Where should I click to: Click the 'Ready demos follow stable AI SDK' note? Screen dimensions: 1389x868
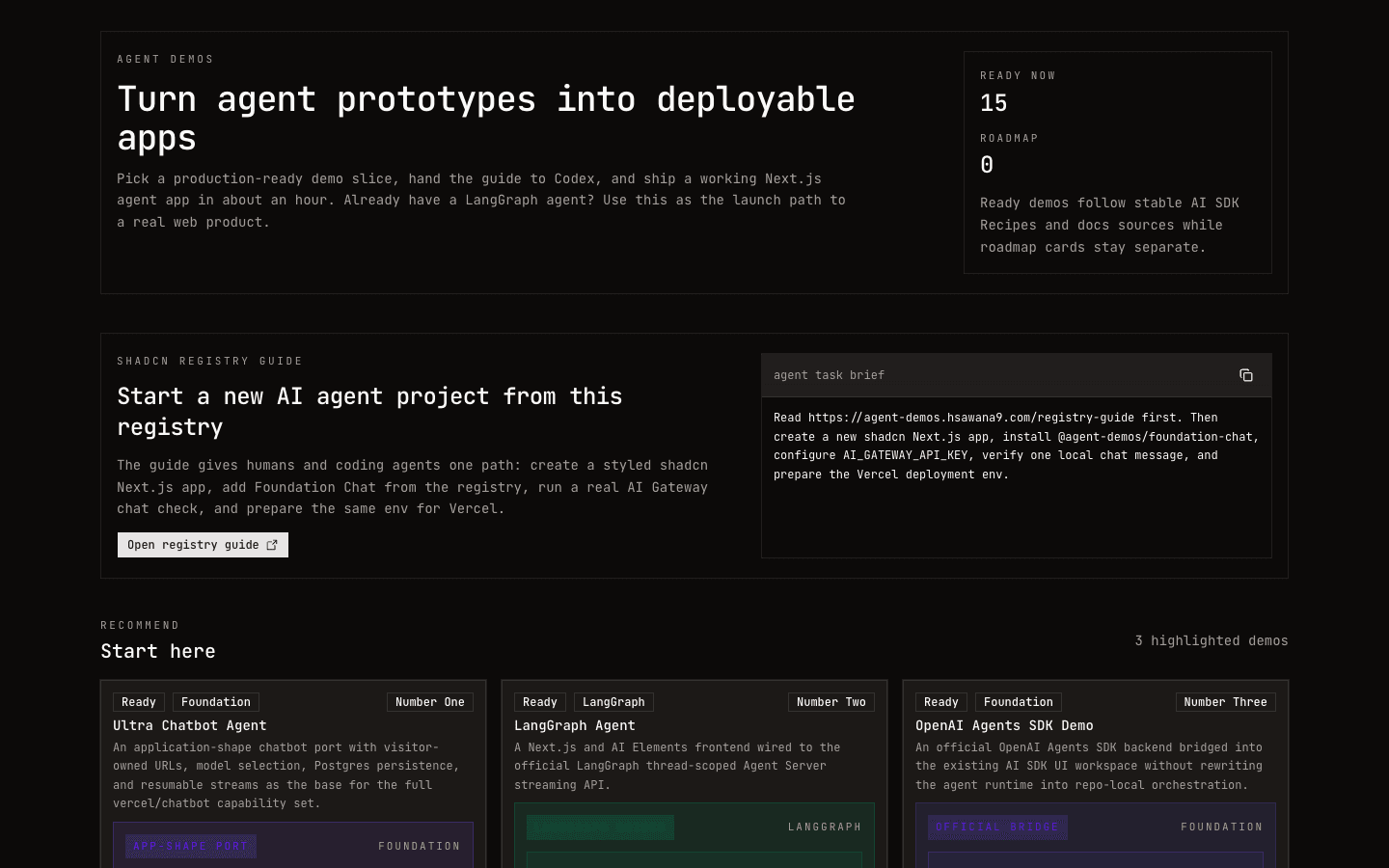click(1109, 225)
